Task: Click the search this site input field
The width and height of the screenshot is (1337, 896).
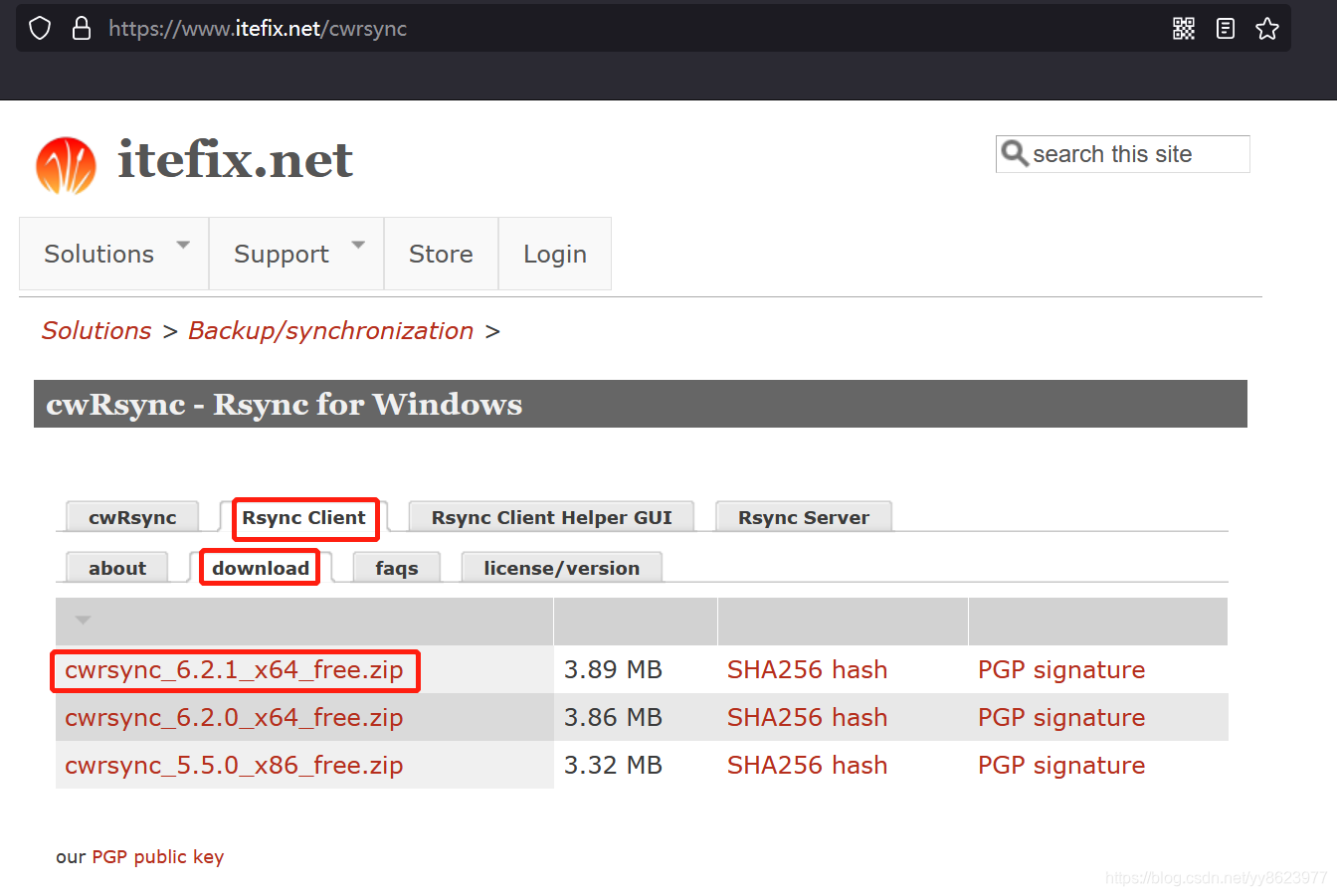Action: click(1122, 153)
